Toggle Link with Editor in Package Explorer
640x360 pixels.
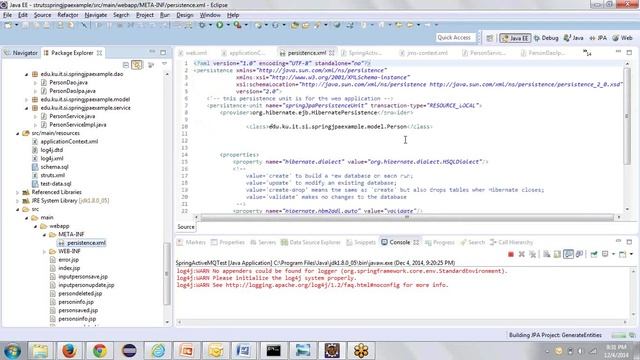(137, 65)
